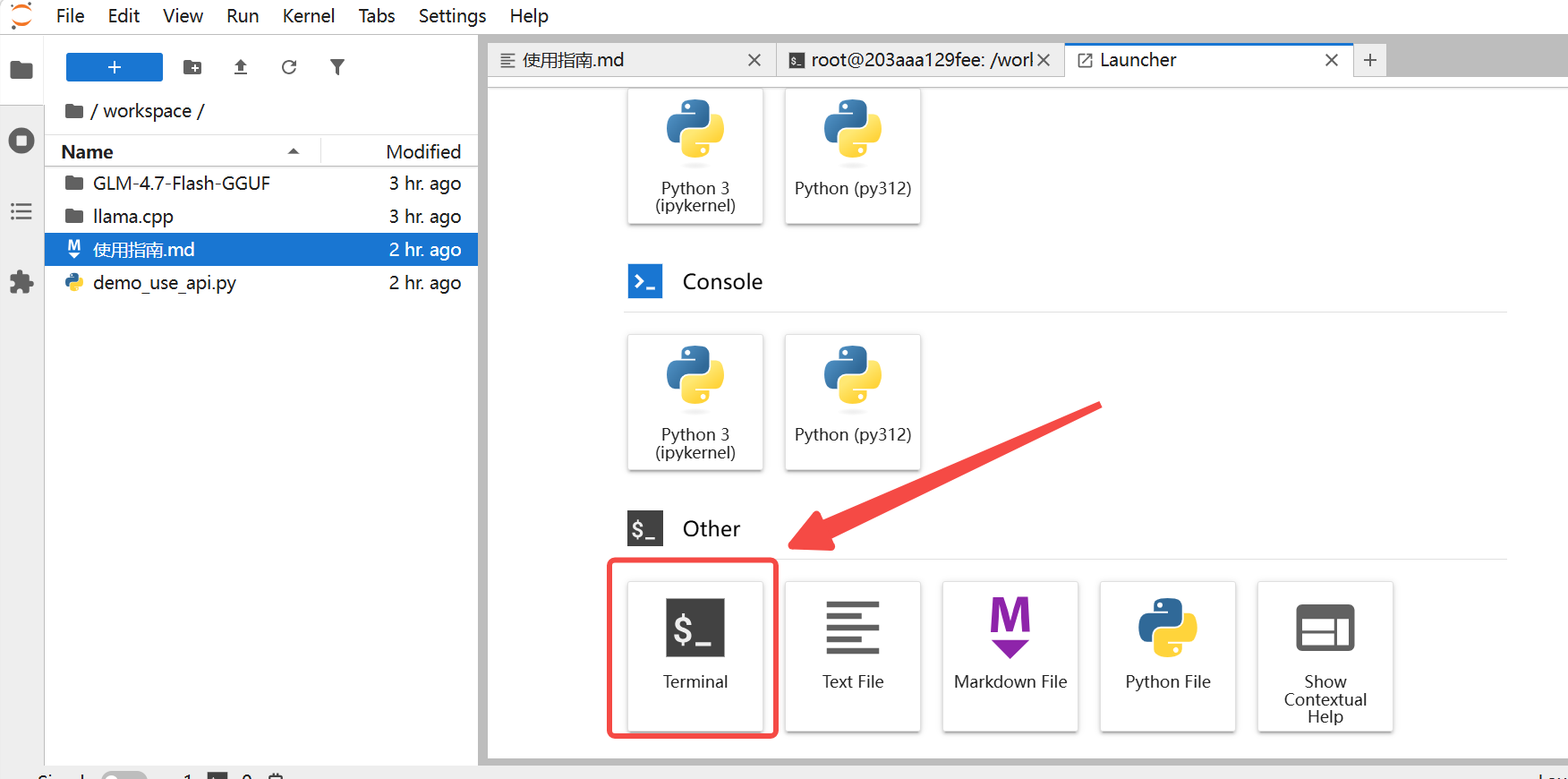The image size is (1568, 779).
Task: Launch Python (py312) console
Action: click(852, 402)
